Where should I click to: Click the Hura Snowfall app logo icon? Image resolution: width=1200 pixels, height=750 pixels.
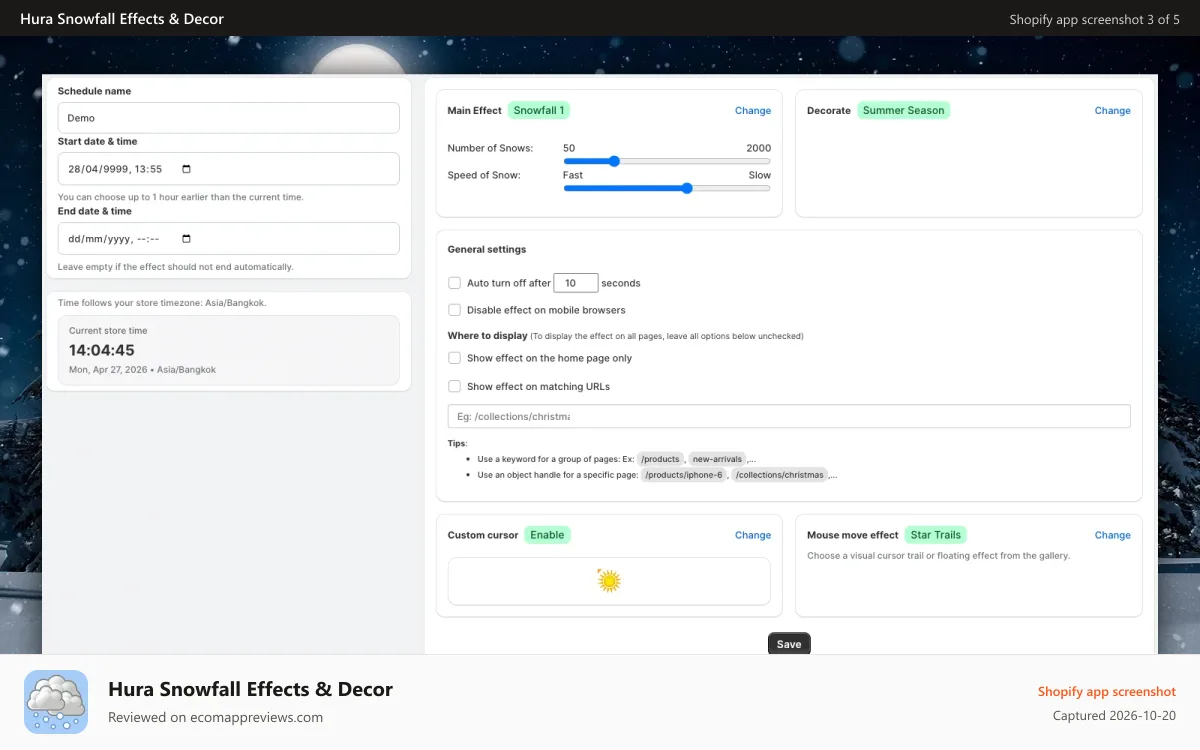[x=56, y=702]
